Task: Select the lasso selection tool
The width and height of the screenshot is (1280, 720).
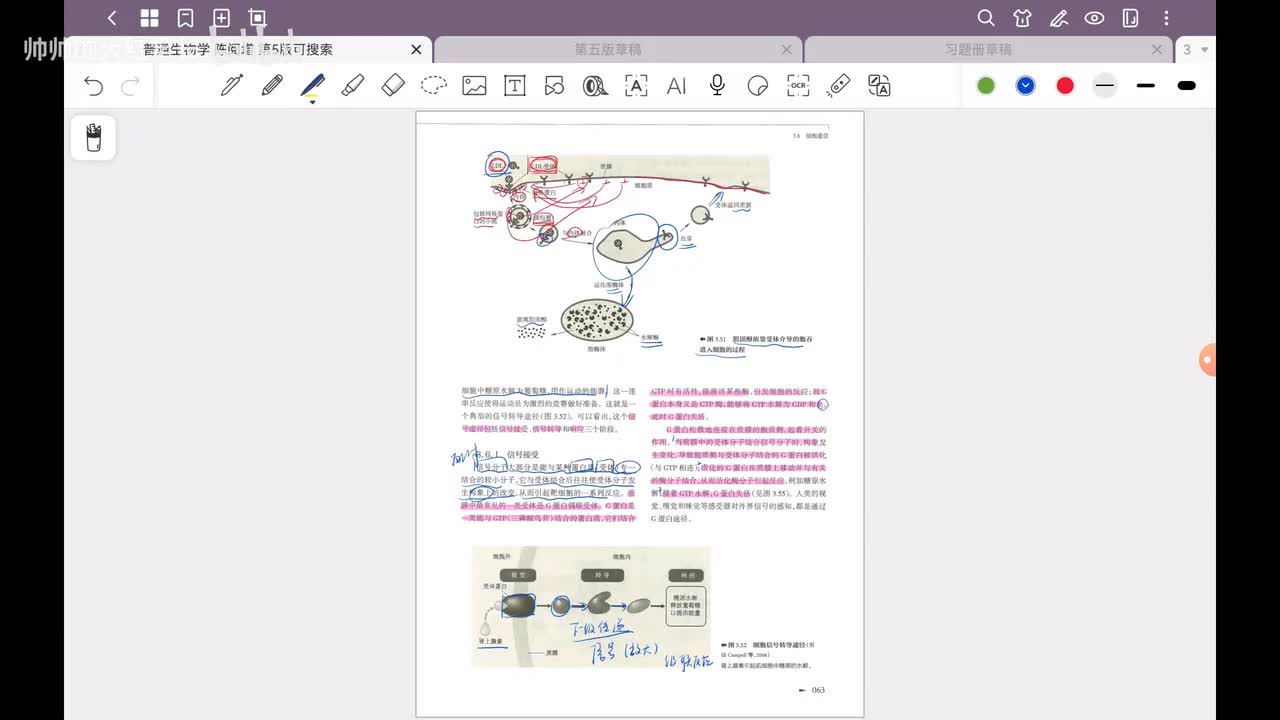Action: (433, 86)
